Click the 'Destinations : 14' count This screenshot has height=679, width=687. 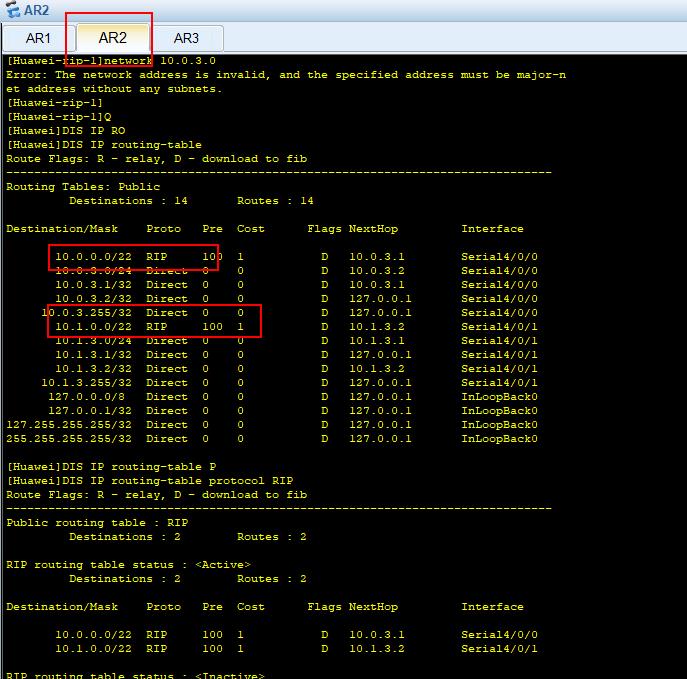(x=128, y=201)
